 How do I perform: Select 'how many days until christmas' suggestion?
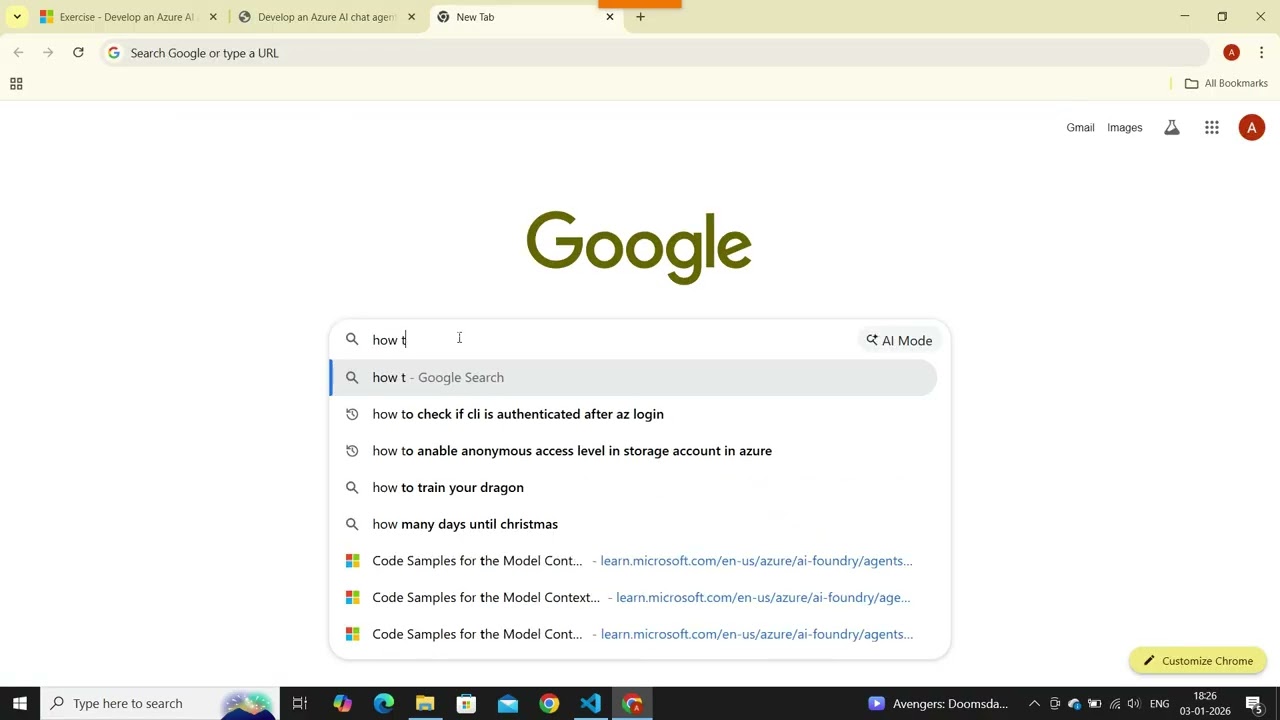(633, 524)
